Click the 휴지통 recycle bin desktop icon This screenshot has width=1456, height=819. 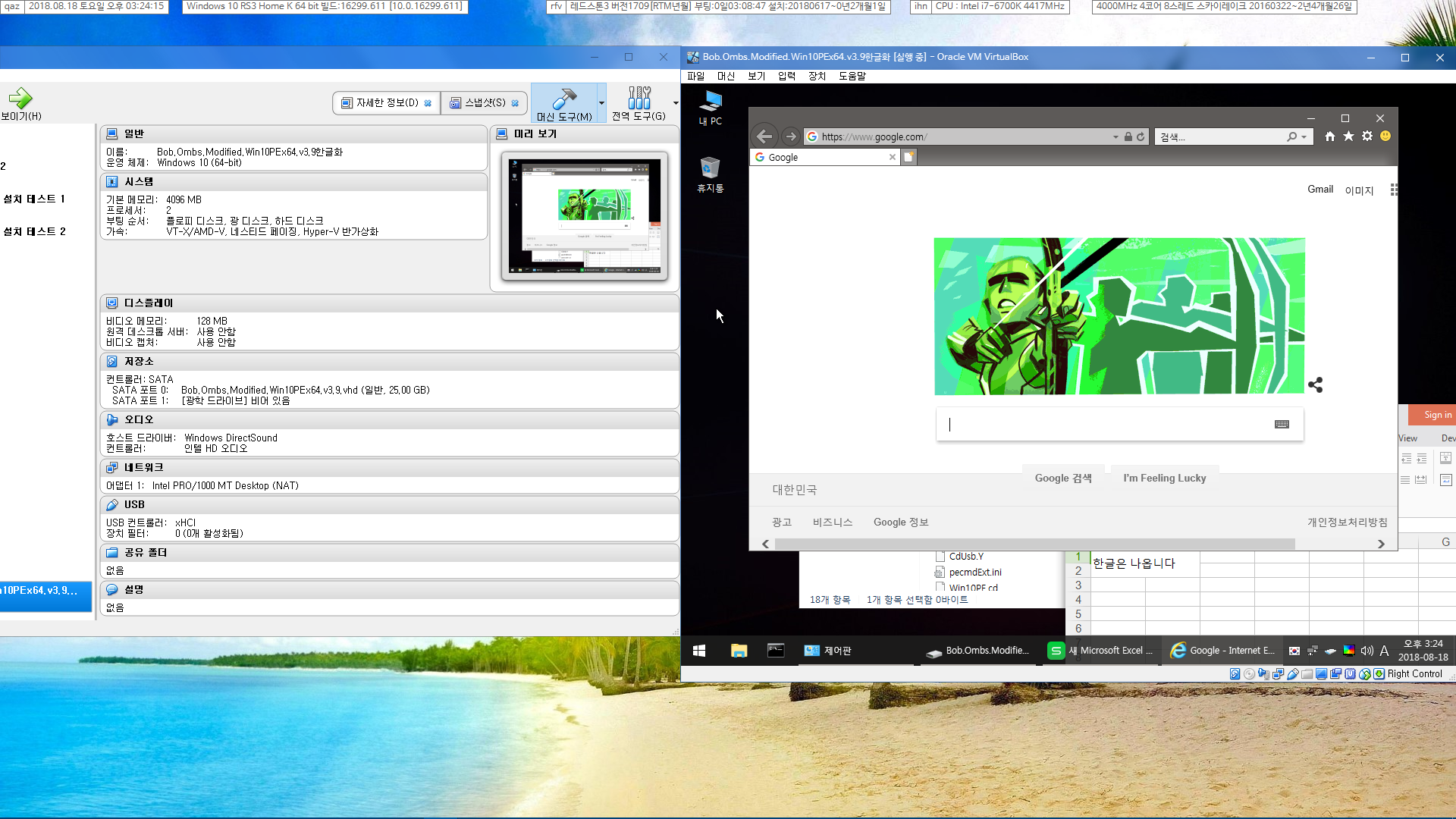711,174
